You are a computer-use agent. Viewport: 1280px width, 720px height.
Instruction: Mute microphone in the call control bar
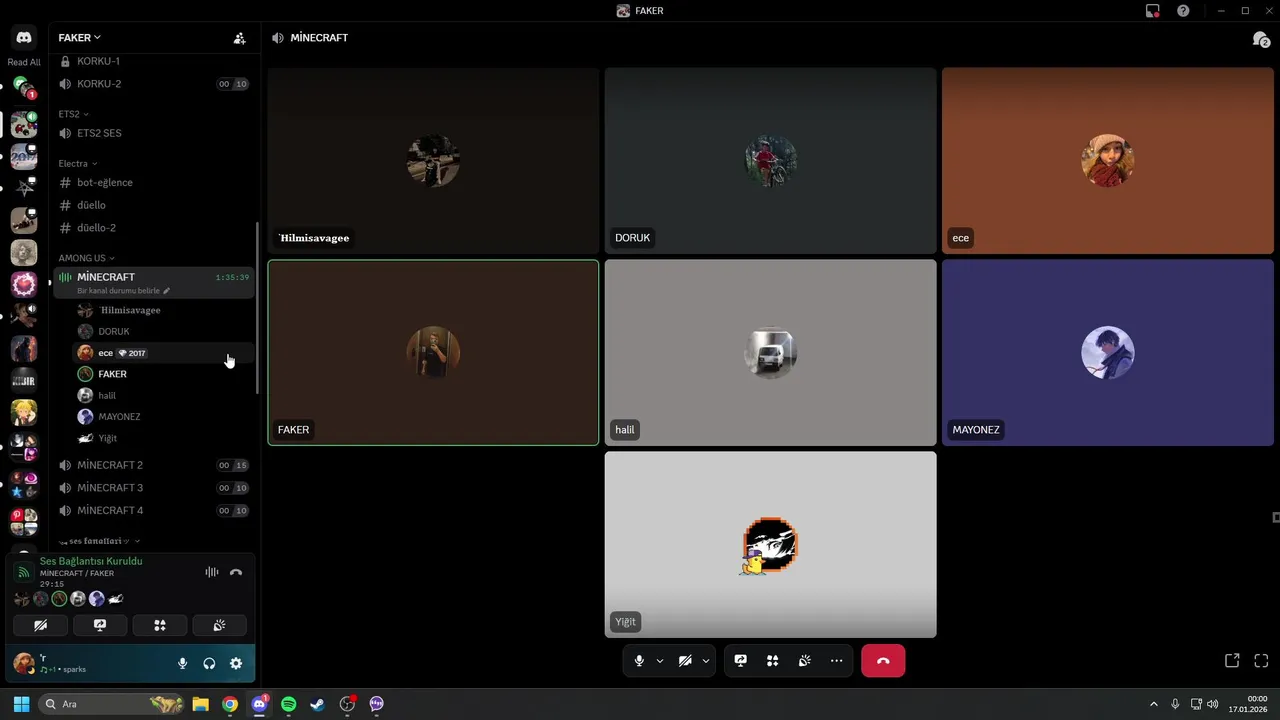[639, 661]
